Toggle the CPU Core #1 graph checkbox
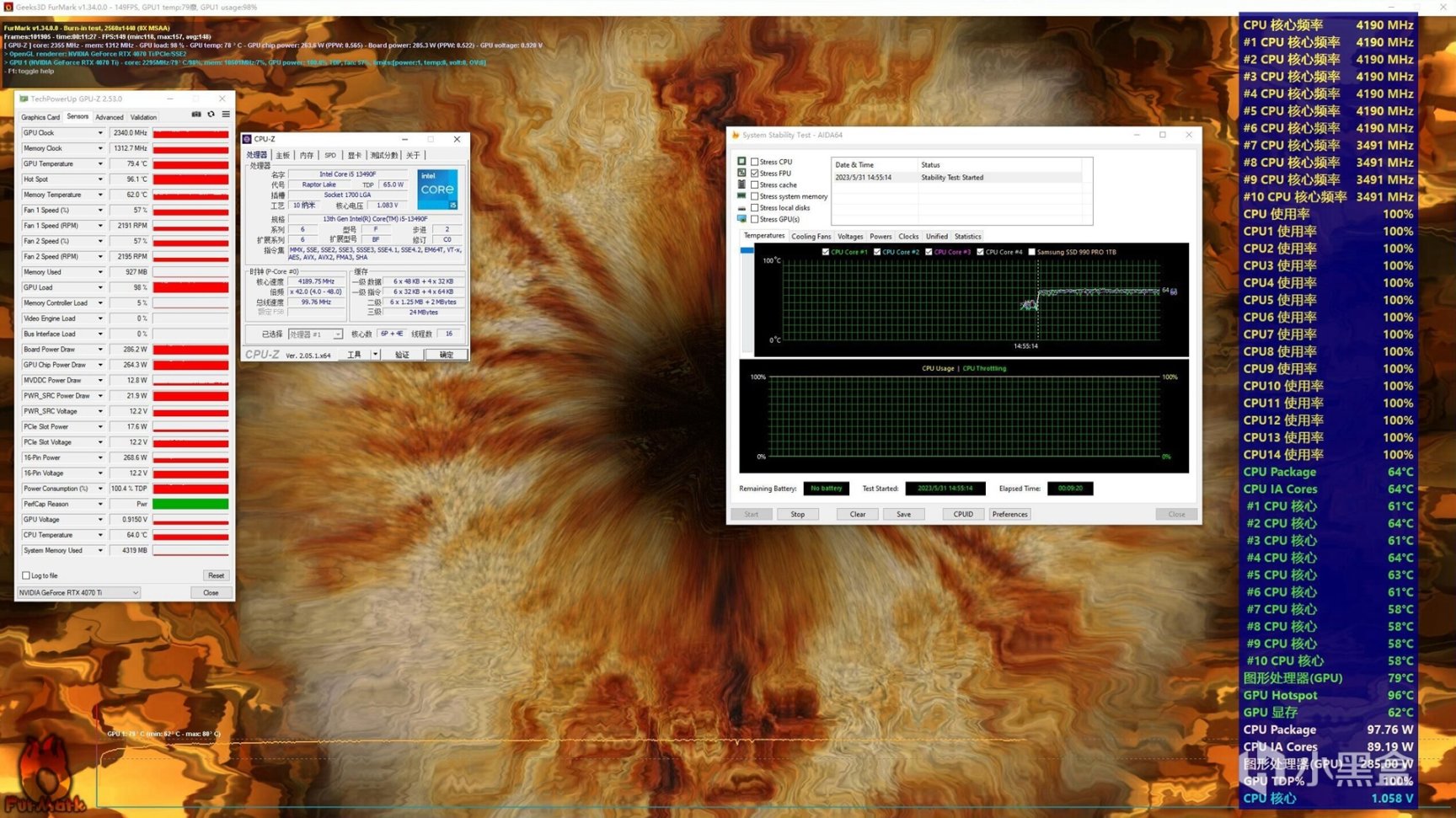Viewport: 1456px width, 818px height. tap(826, 252)
